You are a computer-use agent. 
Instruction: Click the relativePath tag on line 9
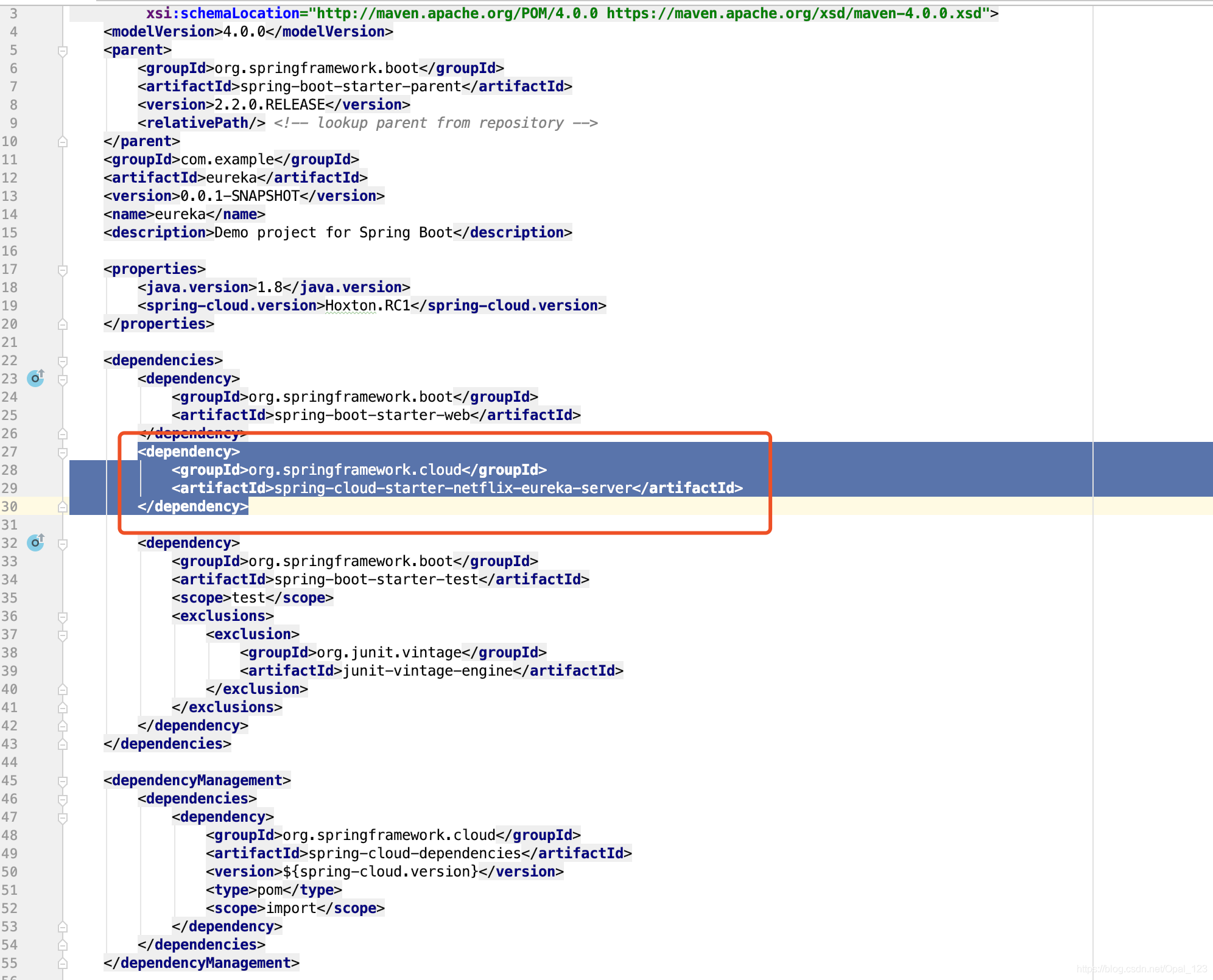tap(202, 123)
